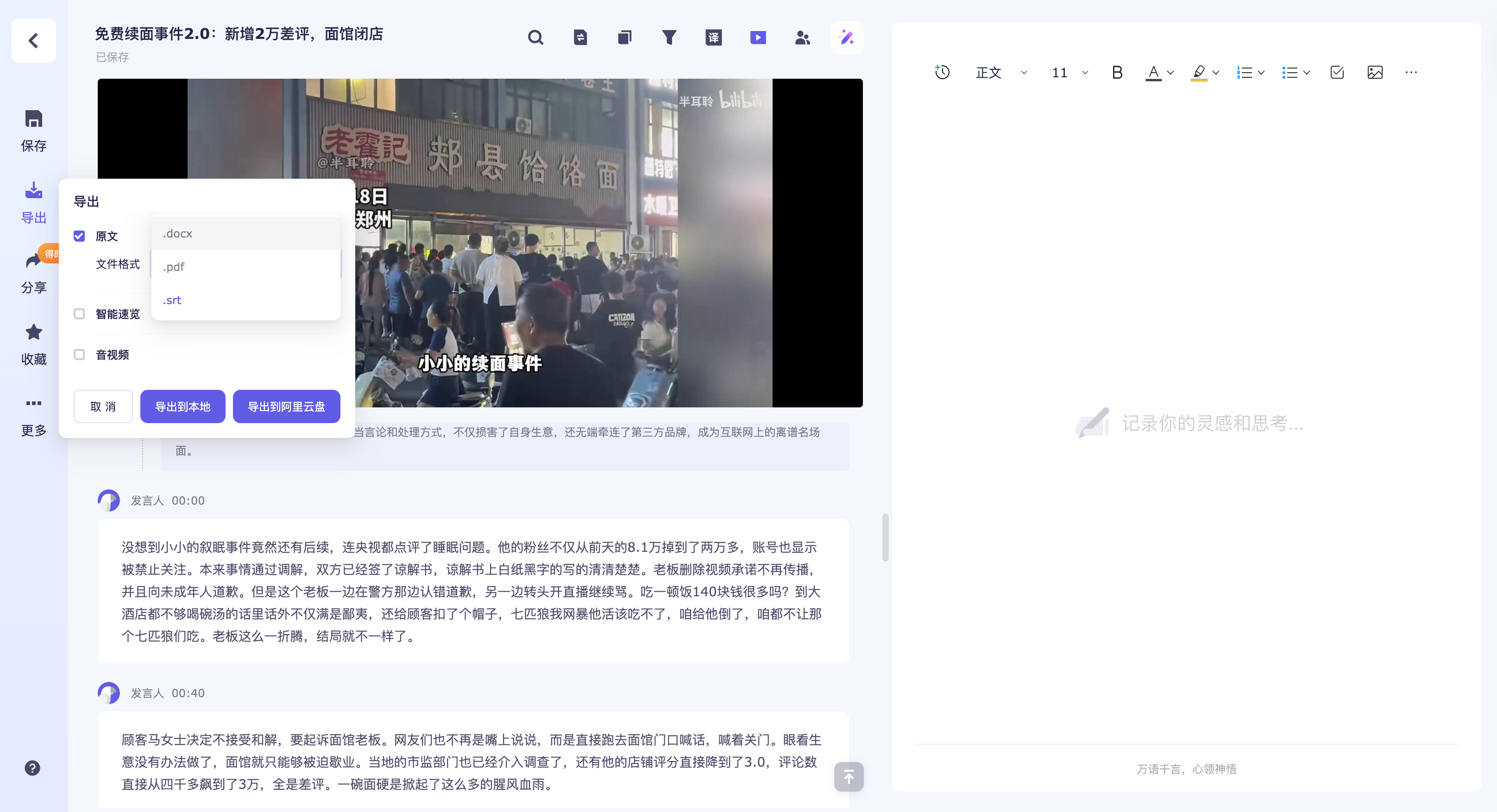Insert a bulleted list
The width and height of the screenshot is (1497, 812).
coord(1289,73)
